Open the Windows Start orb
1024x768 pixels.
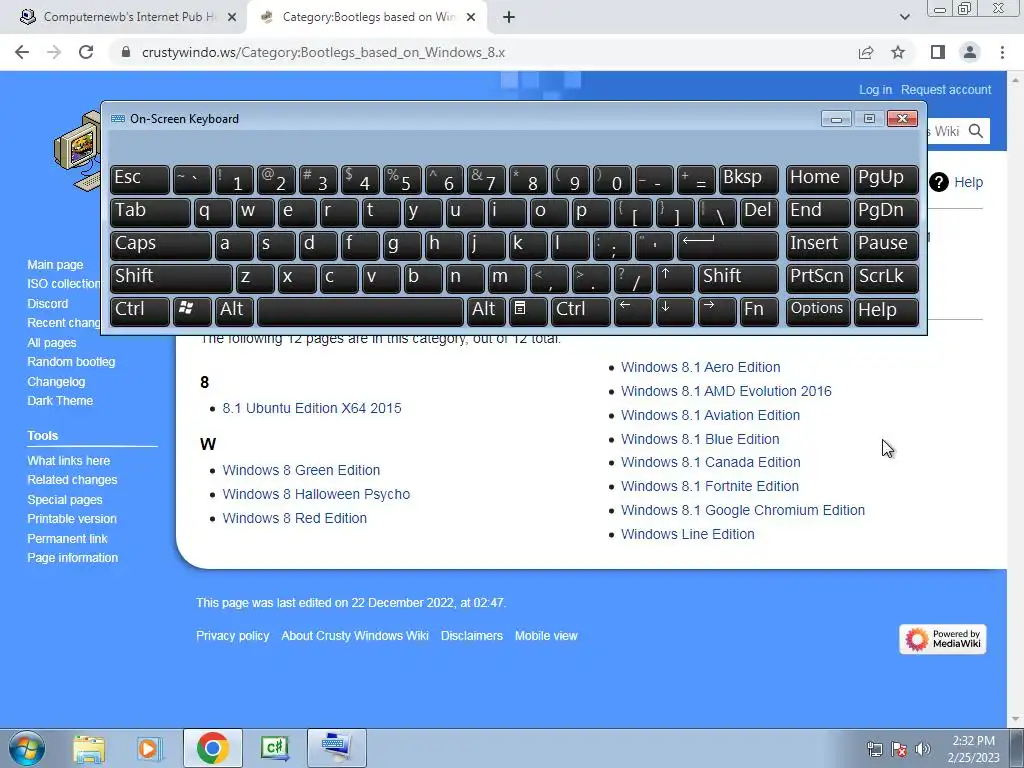pyautogui.click(x=27, y=748)
